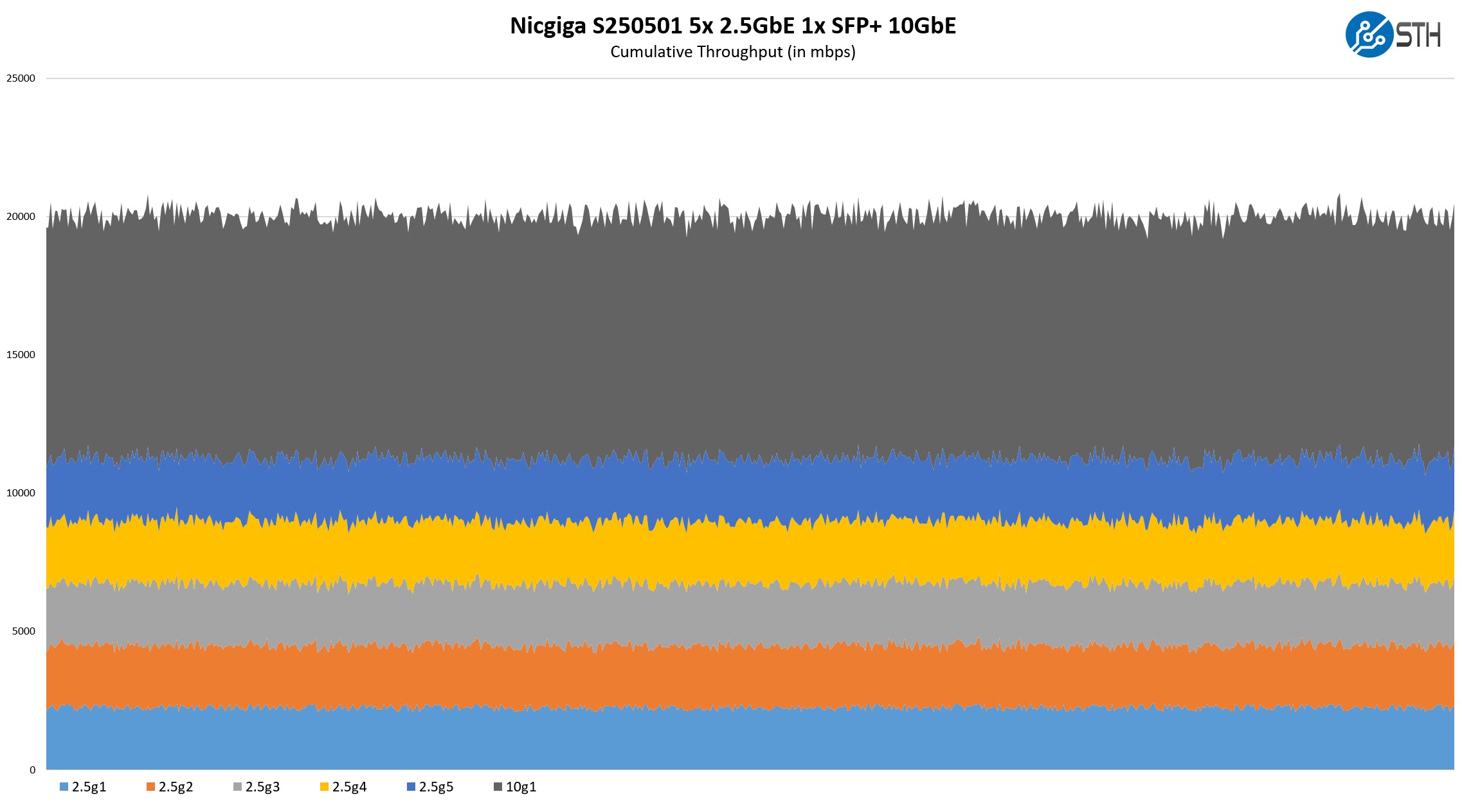Select the 10g1 legend label text

pos(521,787)
